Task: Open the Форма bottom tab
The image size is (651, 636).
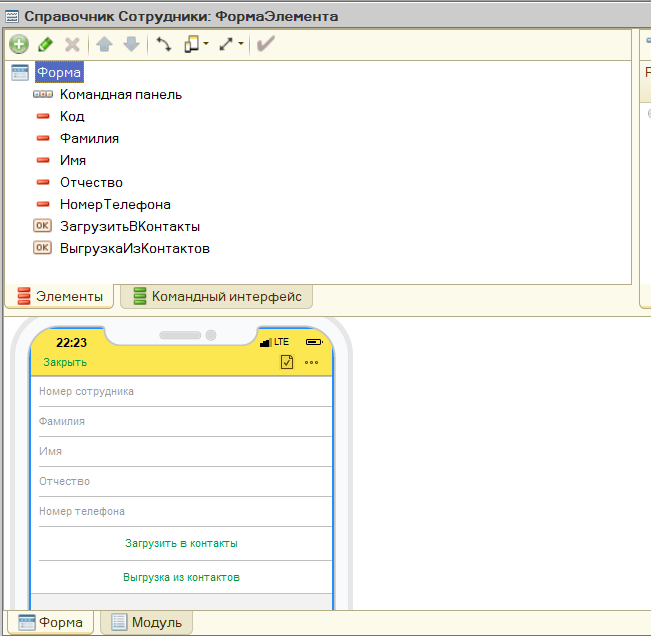Action: [50, 622]
